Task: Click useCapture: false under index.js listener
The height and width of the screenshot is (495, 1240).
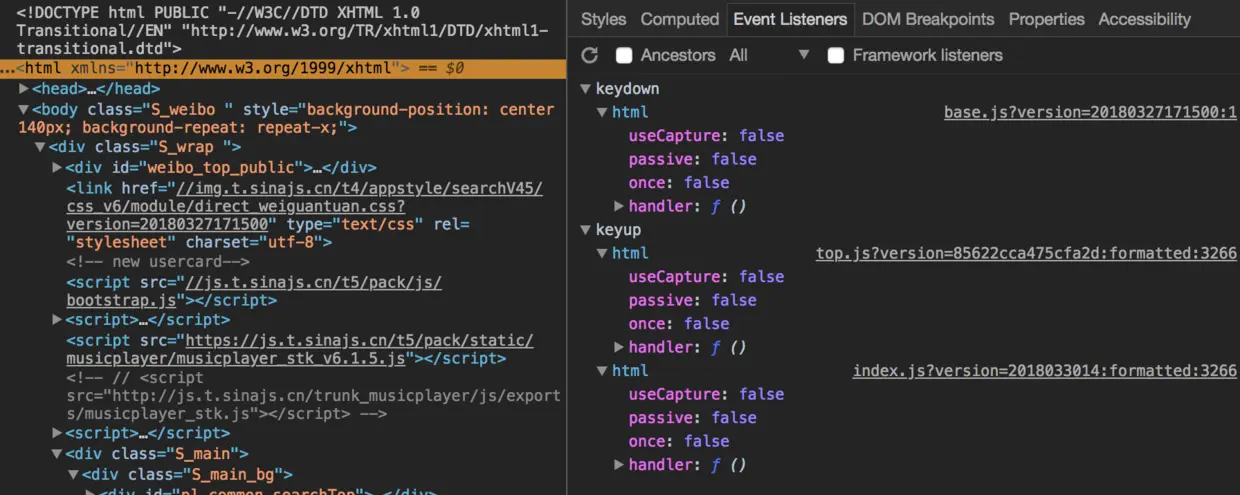Action: pyautogui.click(x=706, y=395)
